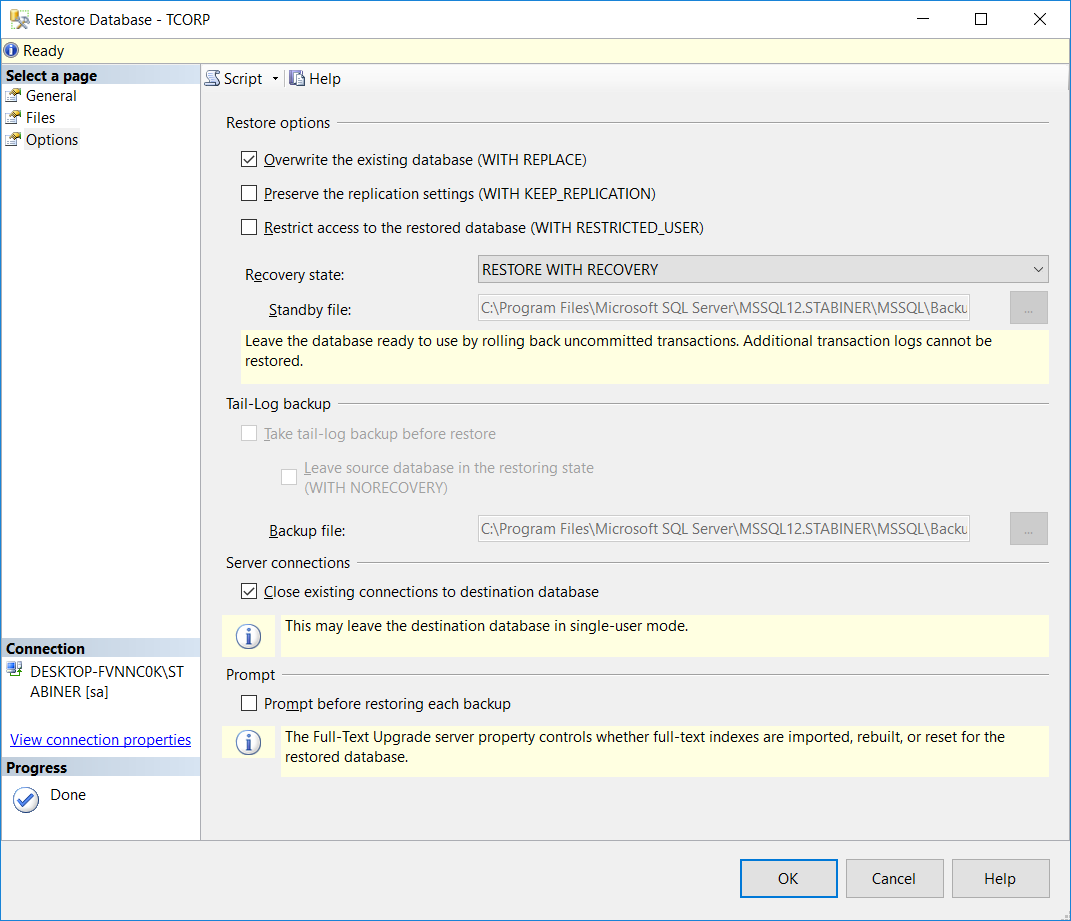Click the Script toolbar icon
The width and height of the screenshot is (1071, 921).
(x=211, y=78)
